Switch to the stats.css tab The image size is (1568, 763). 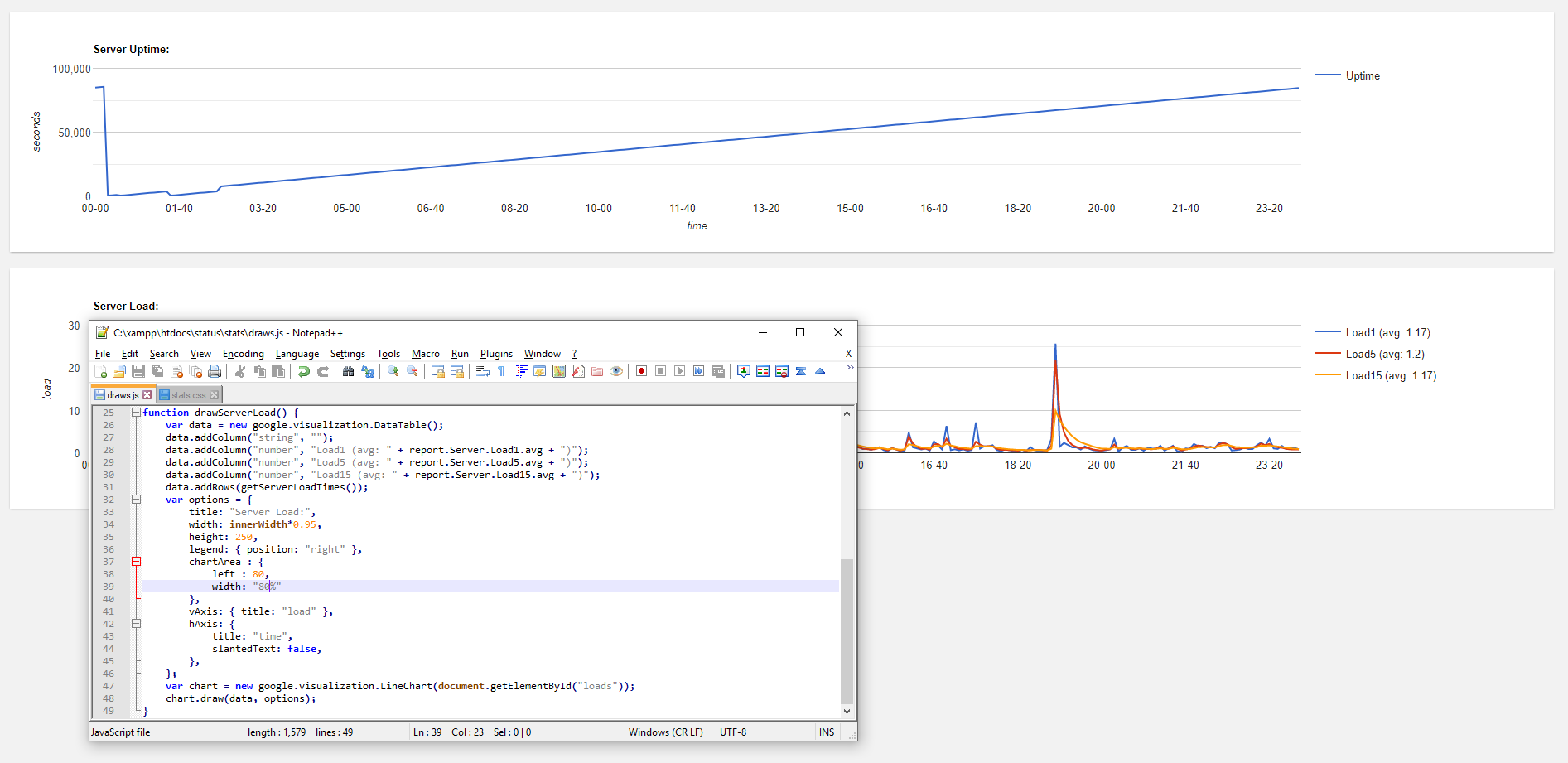point(188,395)
